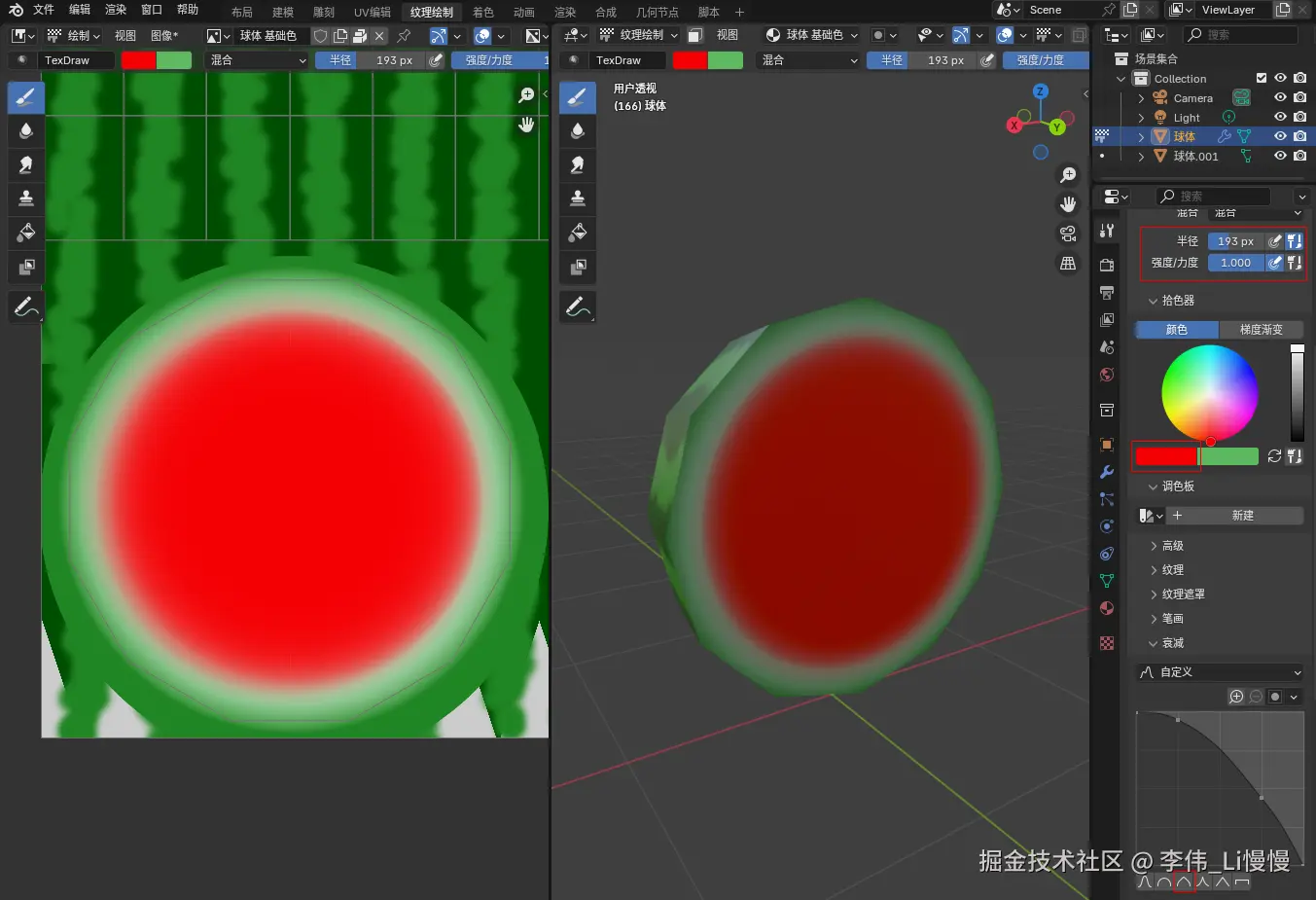The width and height of the screenshot is (1316, 900).
Task: Select the Clone stamp tool in image editor
Action: click(26, 198)
